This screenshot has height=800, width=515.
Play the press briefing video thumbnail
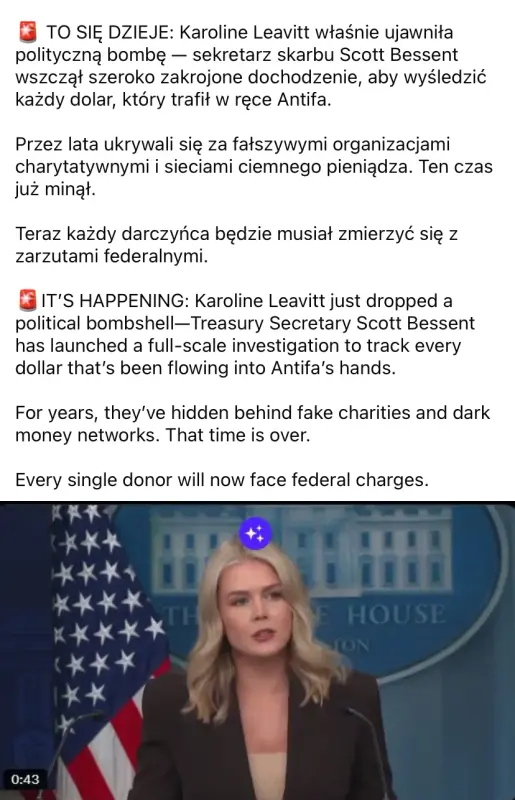coord(257,651)
